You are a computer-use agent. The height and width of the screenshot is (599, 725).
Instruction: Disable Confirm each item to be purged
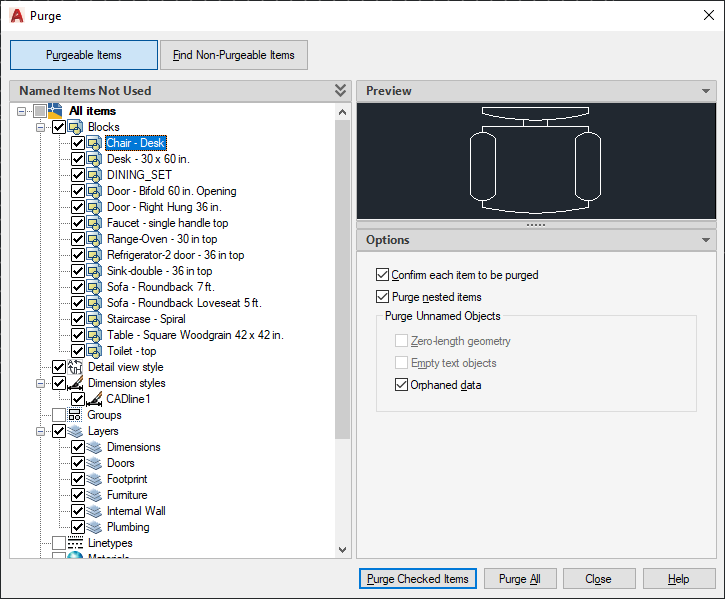[x=382, y=275]
